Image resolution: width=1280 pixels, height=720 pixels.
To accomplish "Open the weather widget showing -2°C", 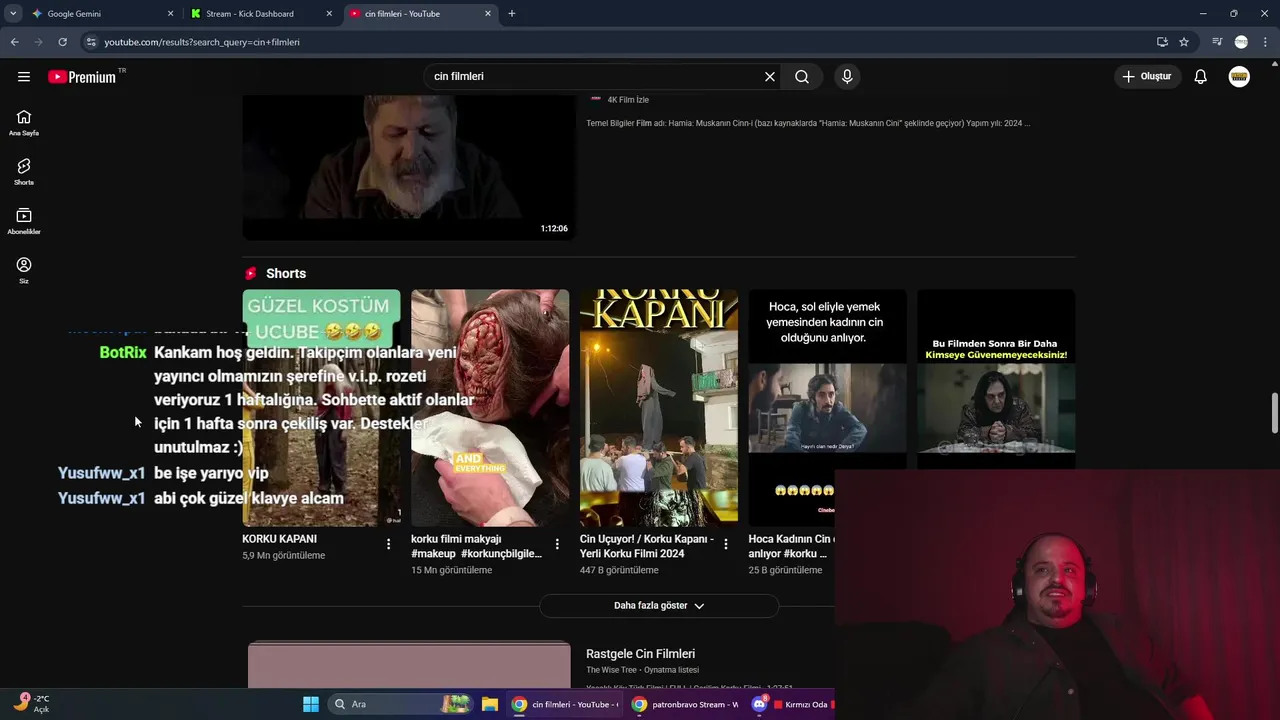I will 30,704.
